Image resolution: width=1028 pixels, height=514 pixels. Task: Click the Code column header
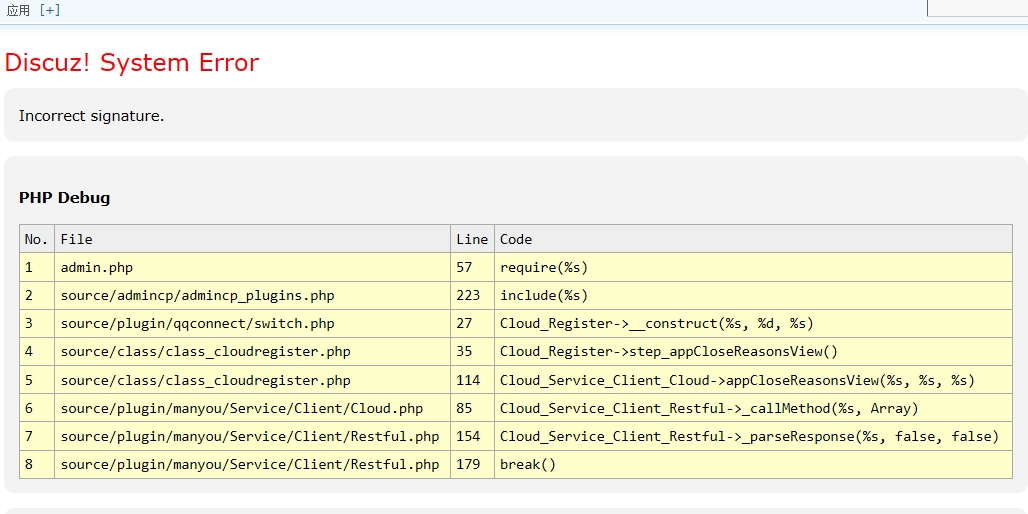(x=516, y=239)
